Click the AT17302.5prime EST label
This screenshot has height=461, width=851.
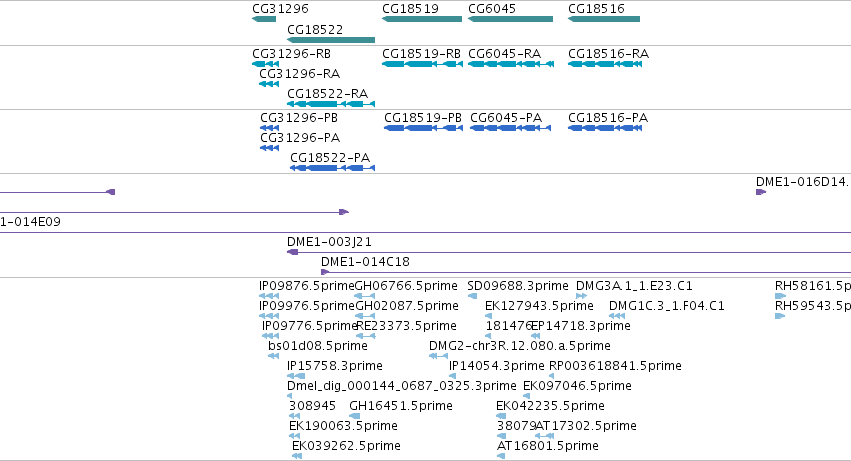(x=586, y=426)
